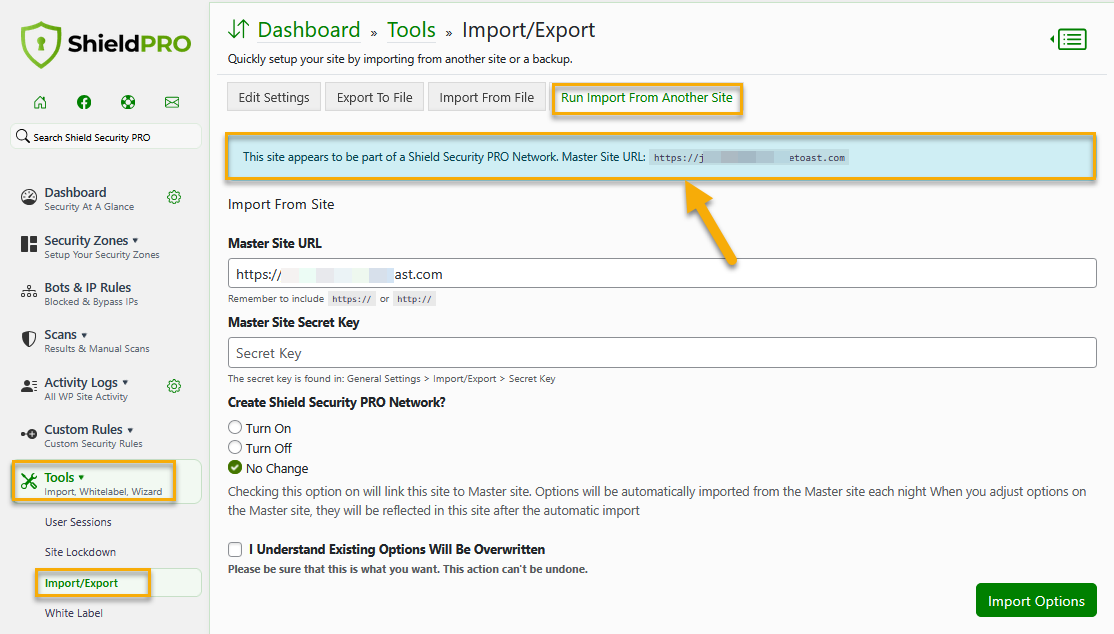The width and height of the screenshot is (1114, 634).
Task: Click the Security Zones grid icon
Action: point(28,245)
